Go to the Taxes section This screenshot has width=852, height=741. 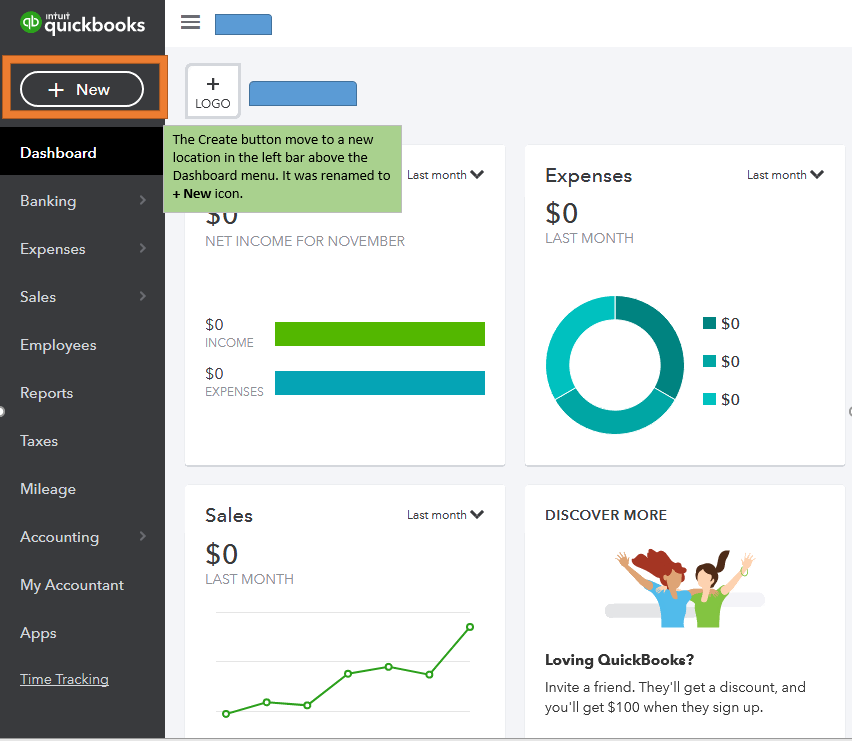click(39, 441)
